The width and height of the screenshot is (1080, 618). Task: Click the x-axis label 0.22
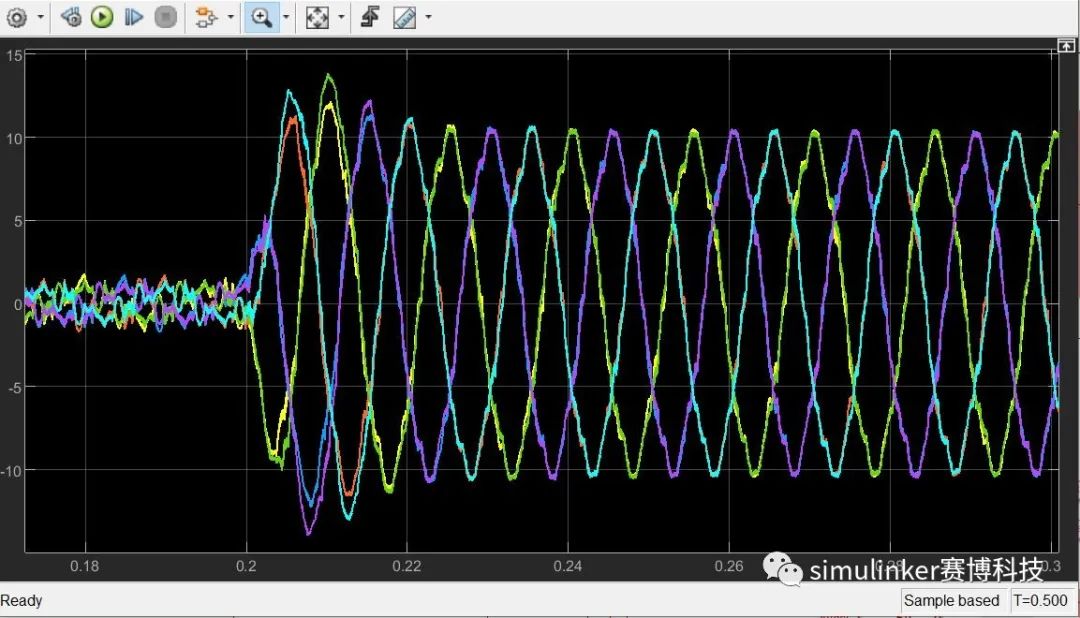[406, 566]
